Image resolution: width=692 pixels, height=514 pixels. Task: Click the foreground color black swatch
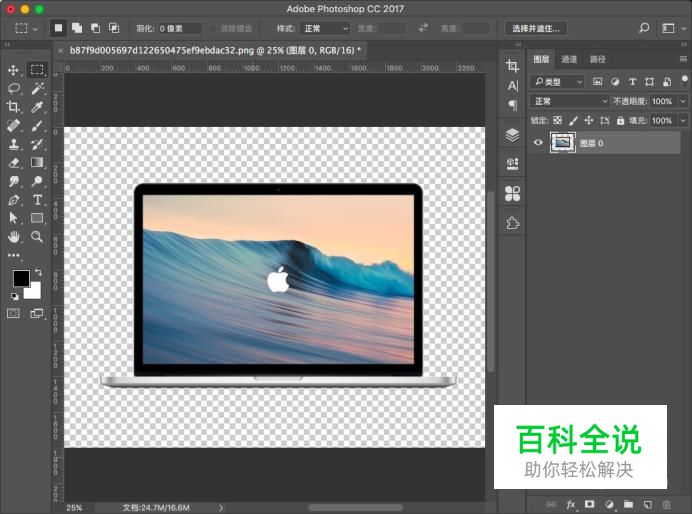[20, 278]
